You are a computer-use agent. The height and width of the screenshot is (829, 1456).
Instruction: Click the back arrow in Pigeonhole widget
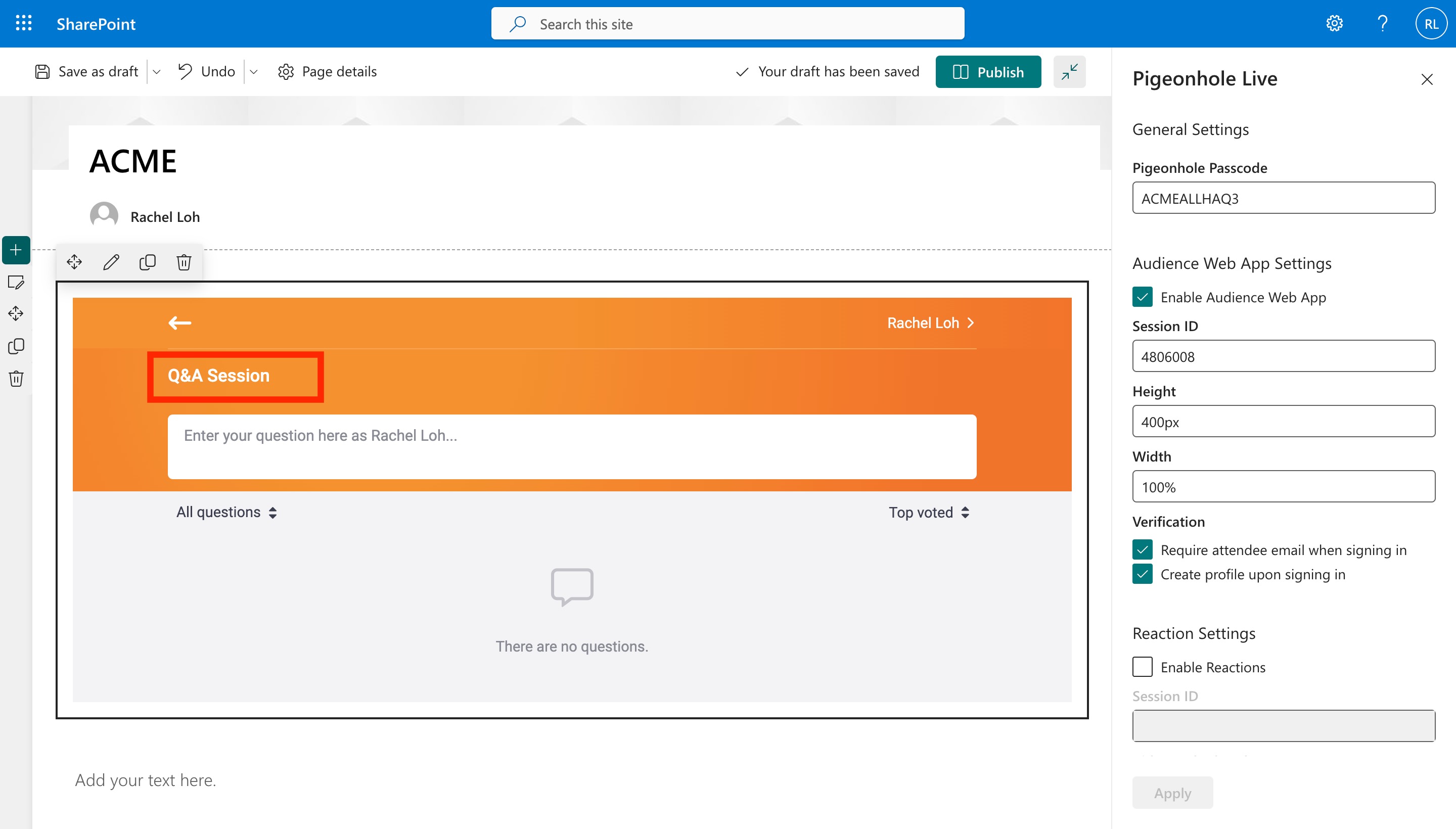179,323
